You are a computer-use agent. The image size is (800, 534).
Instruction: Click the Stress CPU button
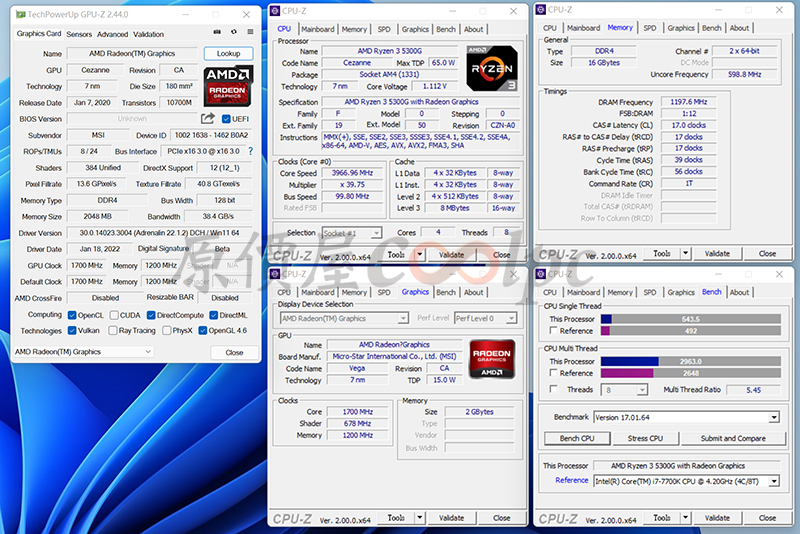(x=645, y=438)
